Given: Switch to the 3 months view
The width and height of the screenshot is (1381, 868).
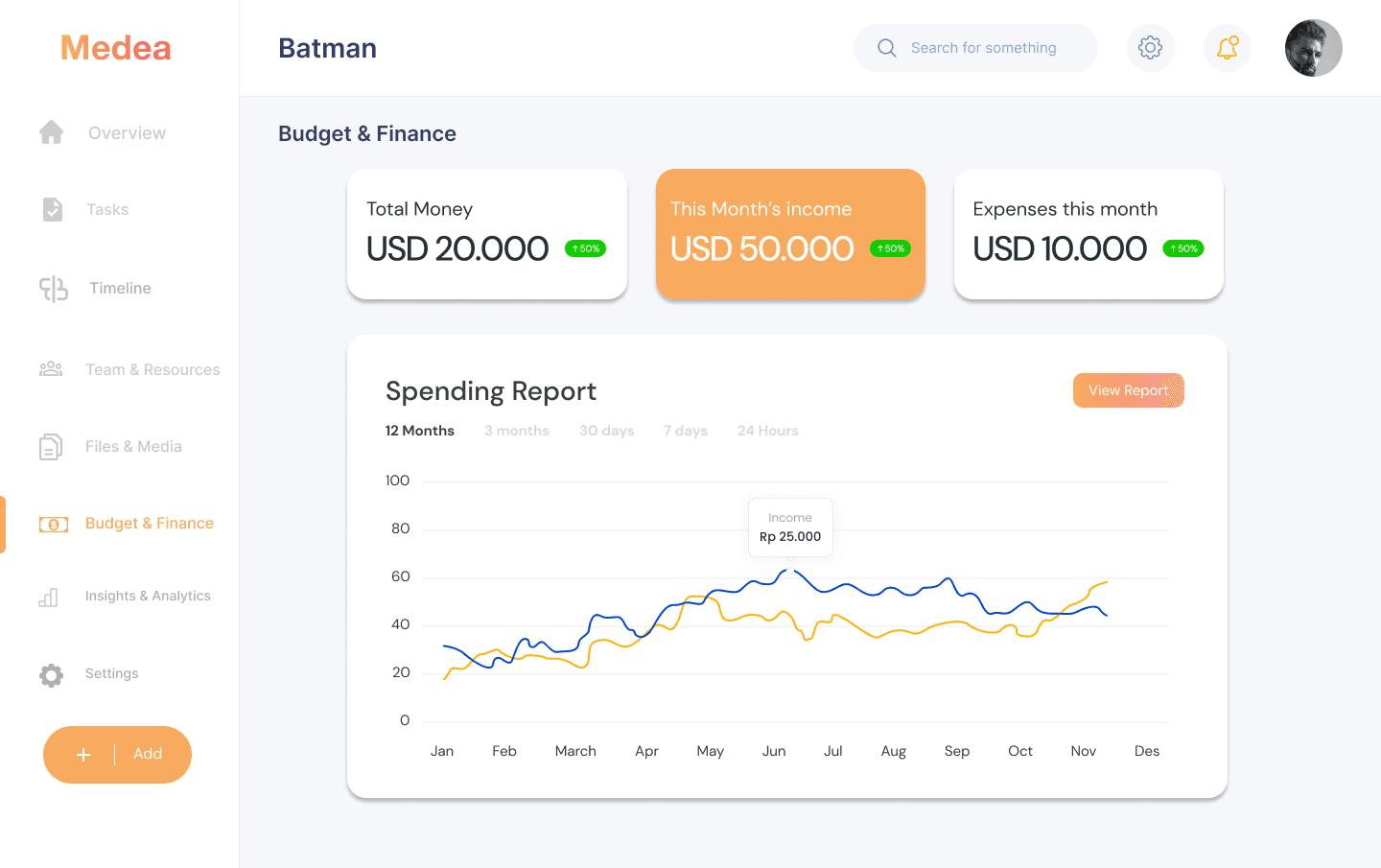Looking at the screenshot, I should [516, 430].
